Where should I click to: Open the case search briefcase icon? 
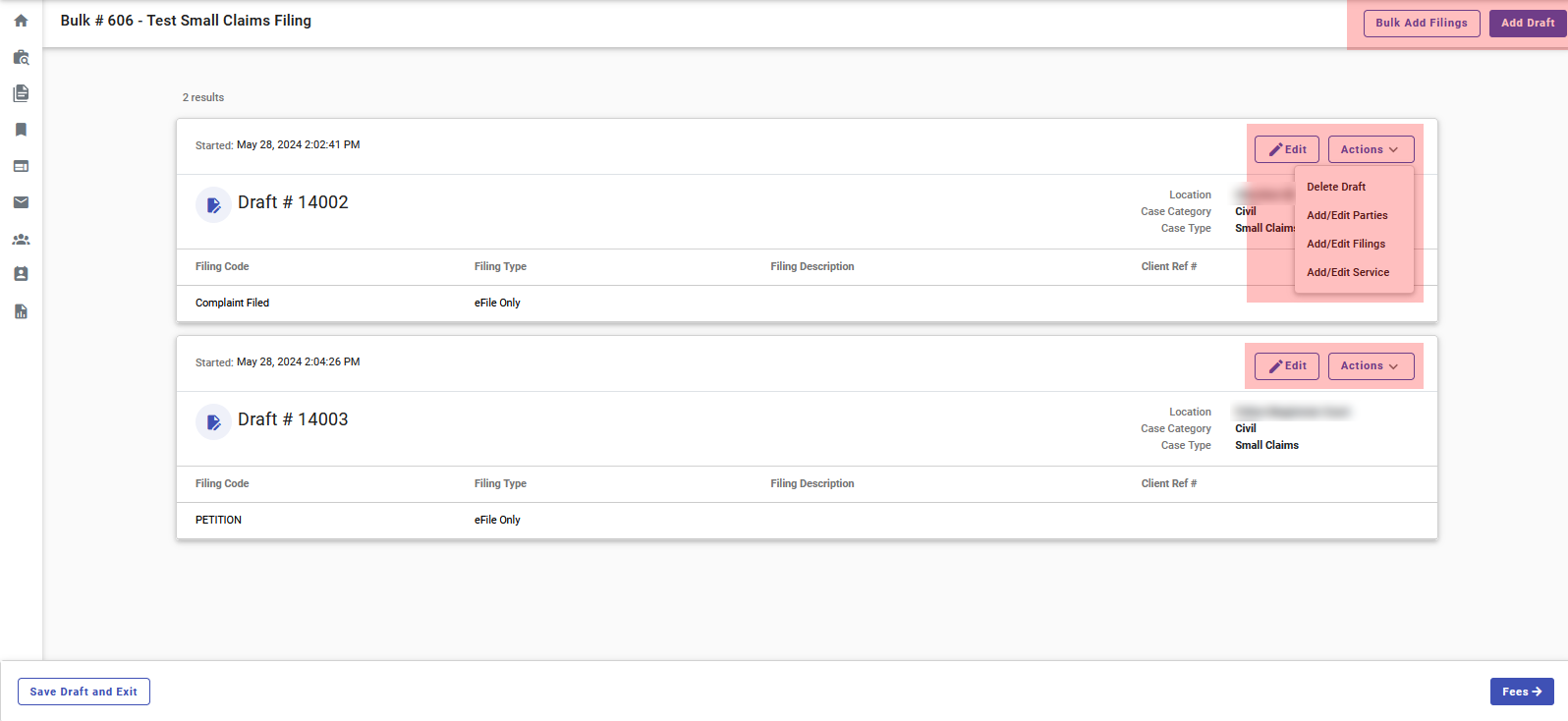[x=21, y=57]
